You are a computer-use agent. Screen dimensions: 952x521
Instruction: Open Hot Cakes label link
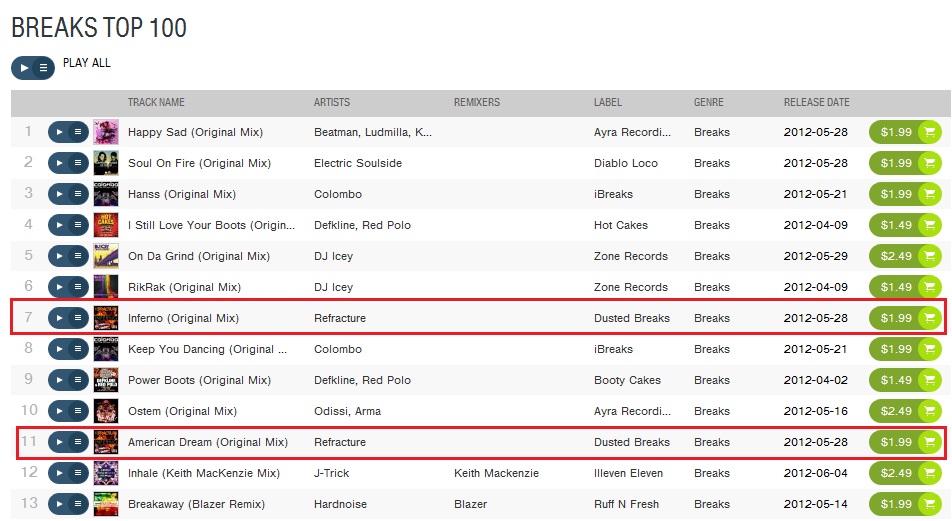coord(620,225)
